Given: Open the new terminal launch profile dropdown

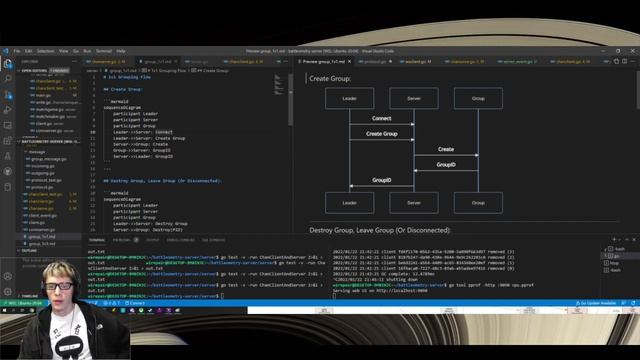Looking at the screenshot, I should click(620, 240).
